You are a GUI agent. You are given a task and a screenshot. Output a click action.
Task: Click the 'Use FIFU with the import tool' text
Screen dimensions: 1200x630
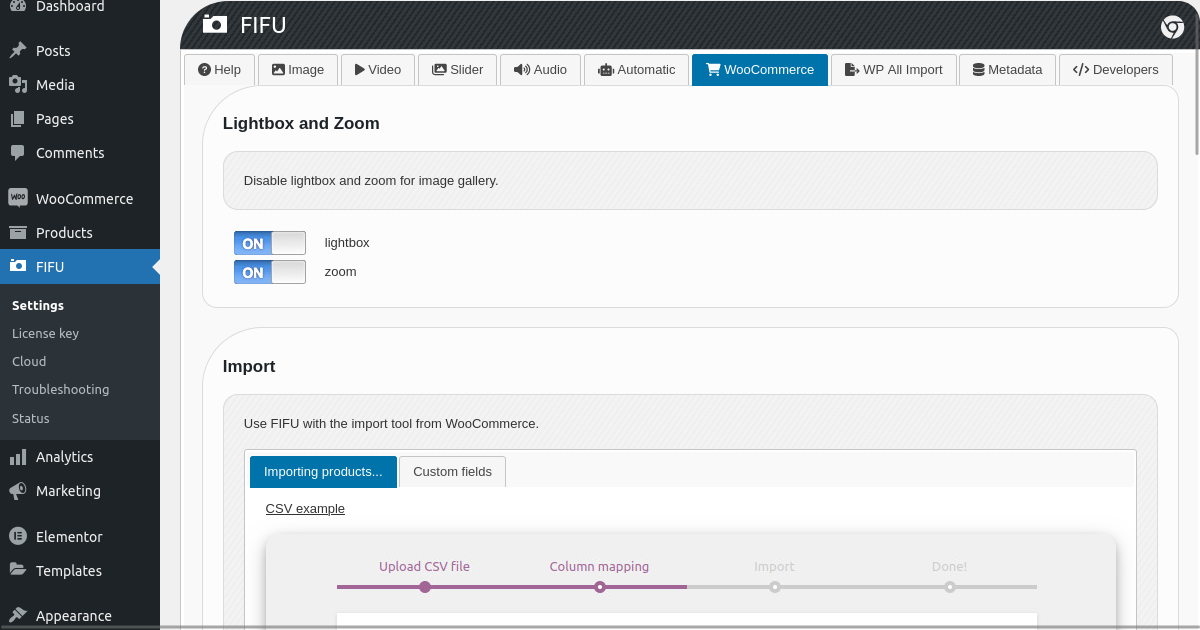(391, 424)
